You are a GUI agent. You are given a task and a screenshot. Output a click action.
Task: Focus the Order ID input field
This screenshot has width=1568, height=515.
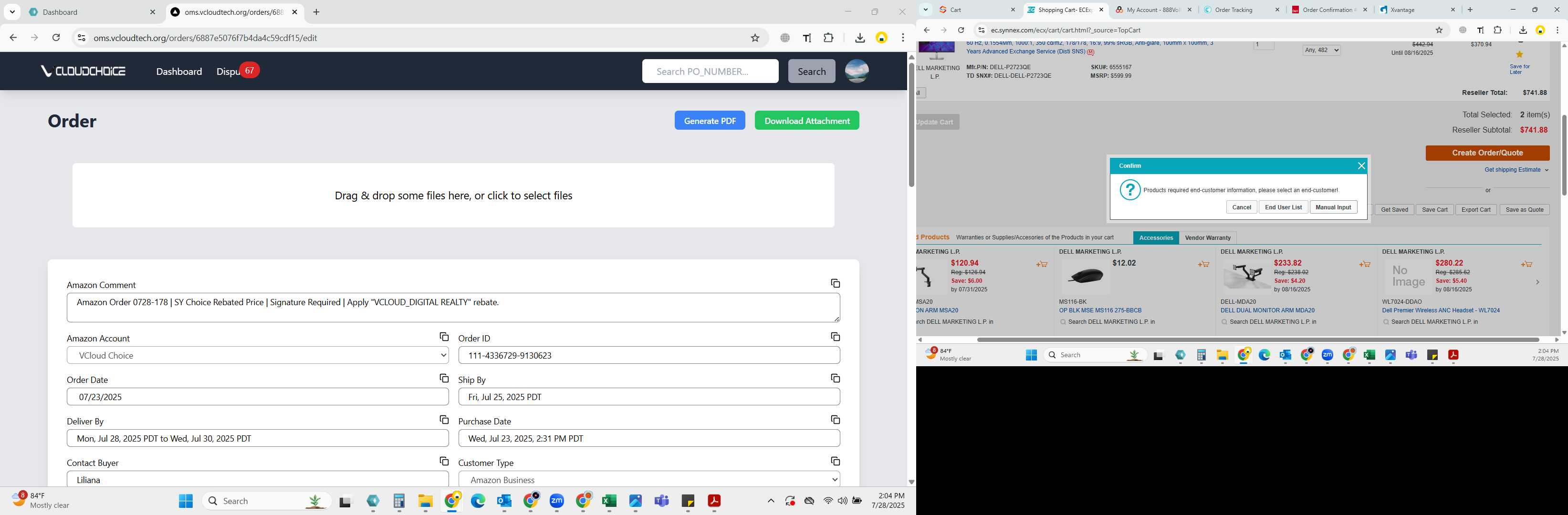pyautogui.click(x=649, y=355)
